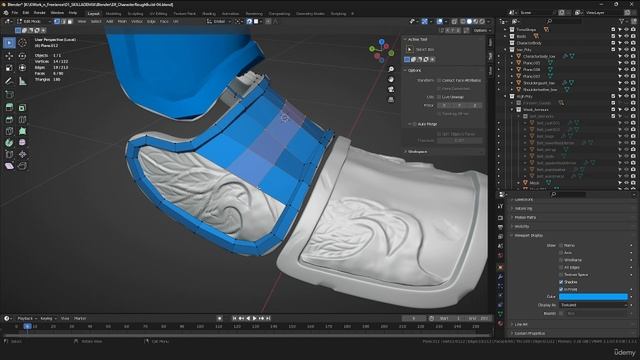This screenshot has height=360, width=640.
Task: Select the Rotate tool in the toolbar
Action: tap(22, 56)
